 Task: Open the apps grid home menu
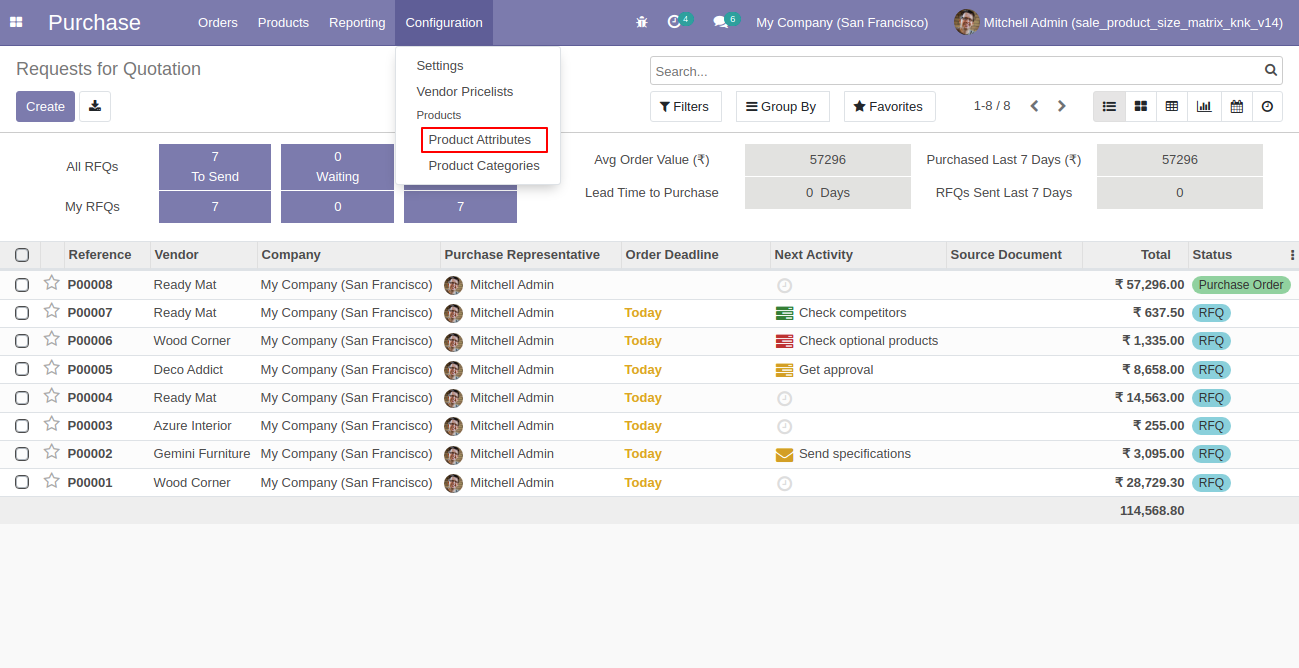[16, 22]
